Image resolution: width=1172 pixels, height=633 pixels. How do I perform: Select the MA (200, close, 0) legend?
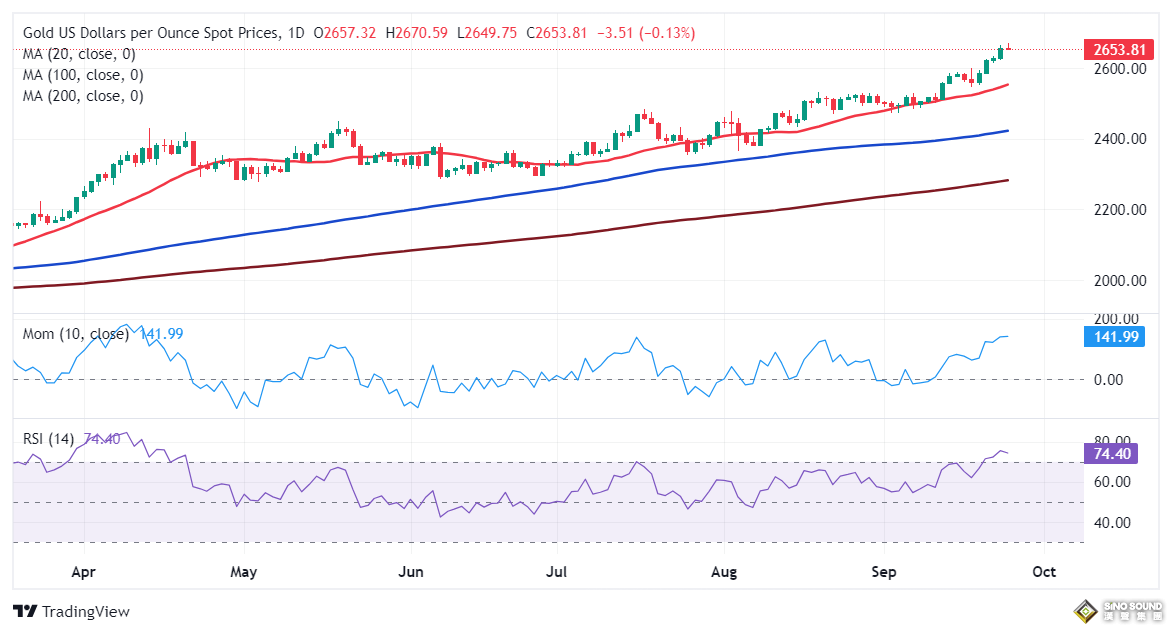tap(83, 96)
